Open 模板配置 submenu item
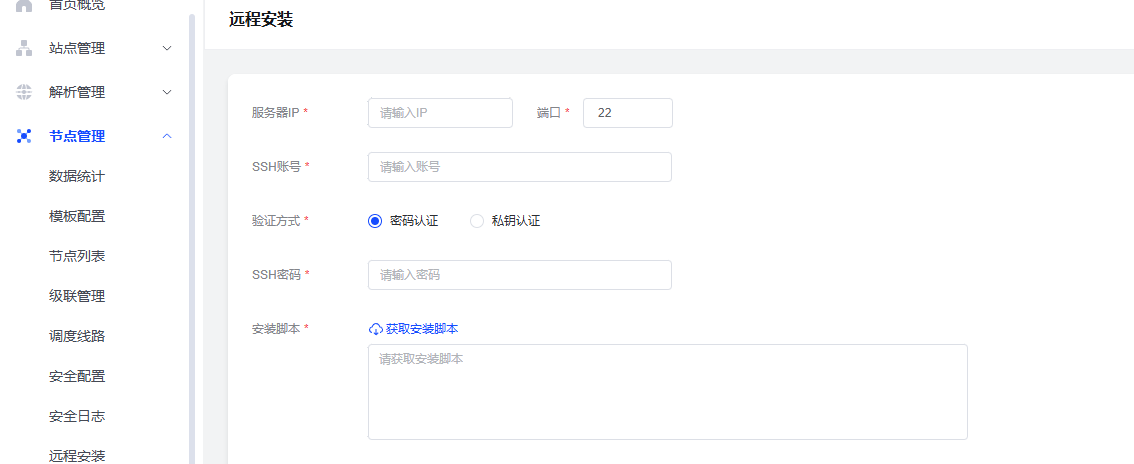The image size is (1134, 464). (x=77, y=216)
